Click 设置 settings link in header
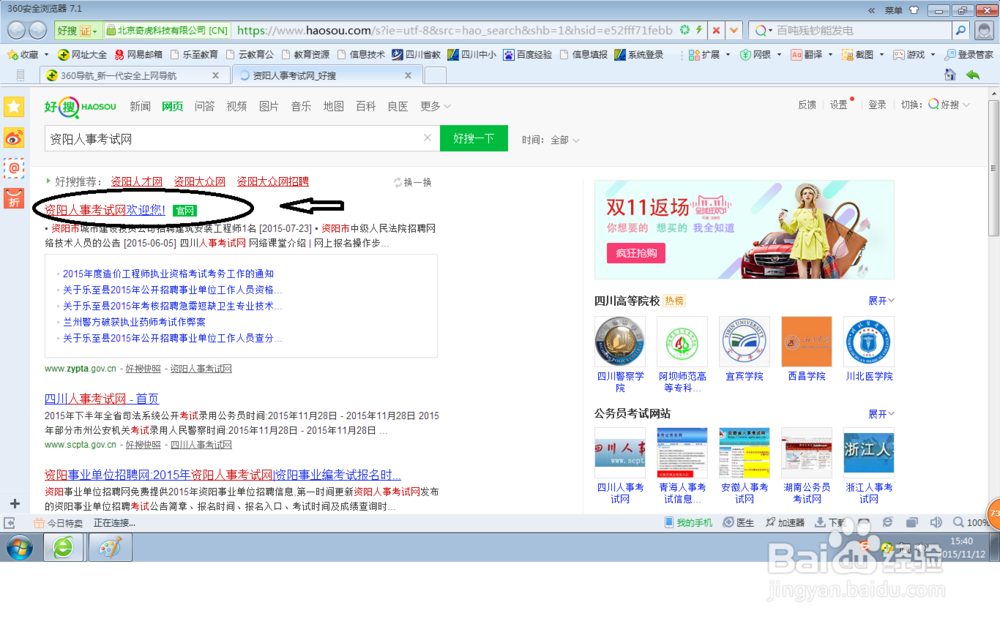 click(838, 105)
